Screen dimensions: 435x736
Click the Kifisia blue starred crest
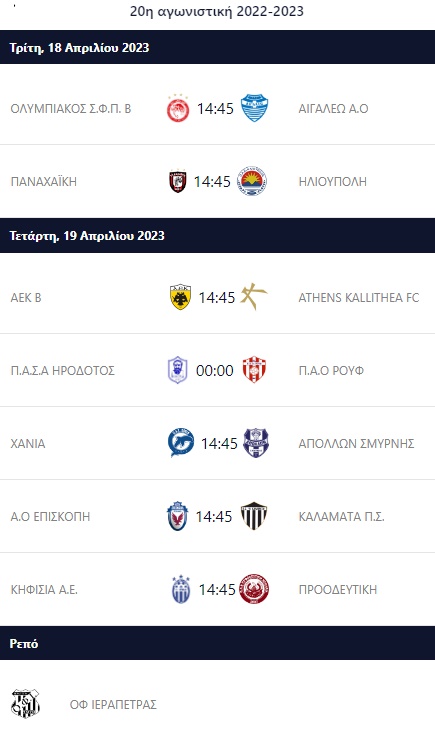(181, 589)
